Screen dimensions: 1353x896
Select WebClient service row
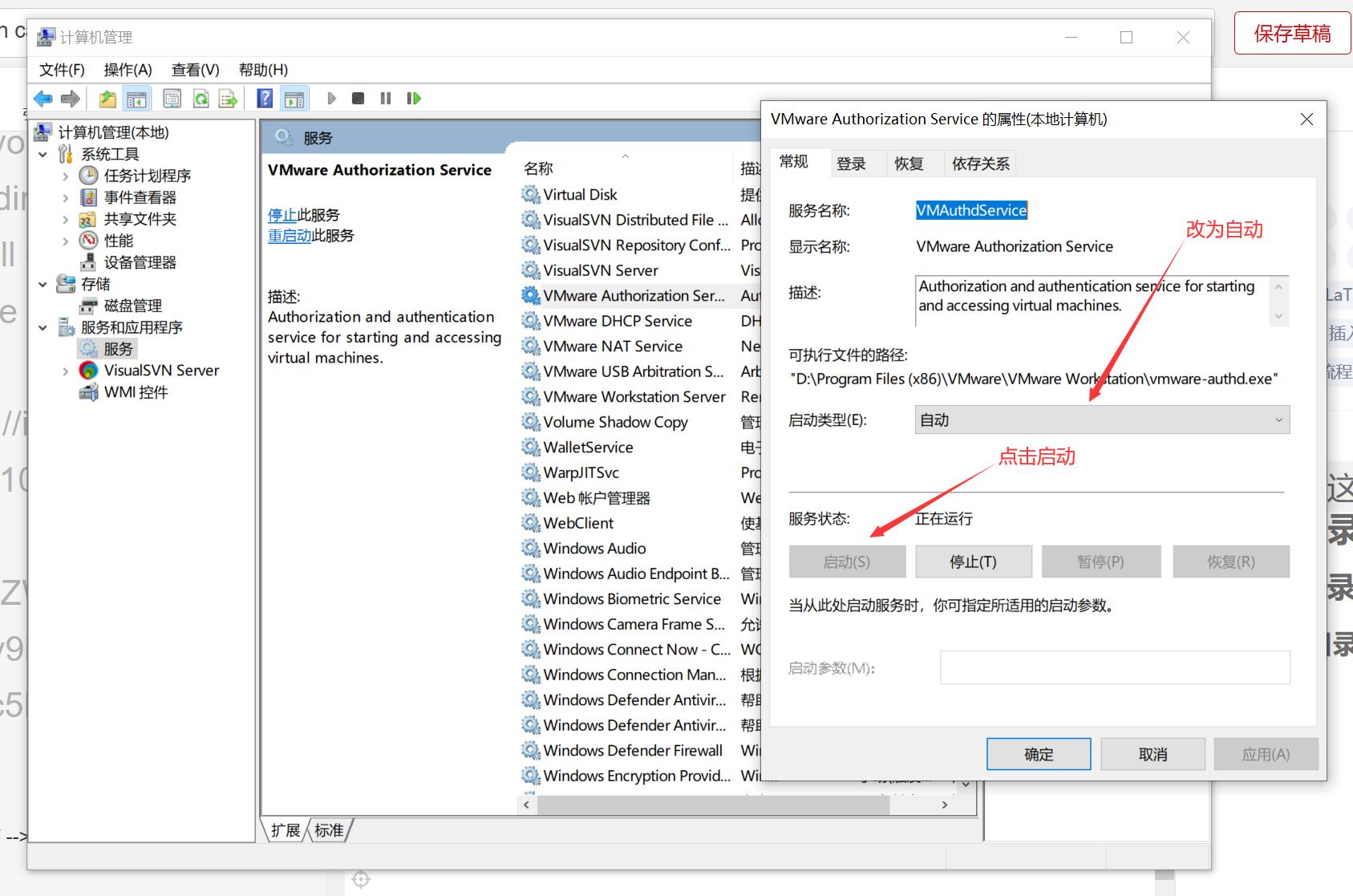pos(578,523)
